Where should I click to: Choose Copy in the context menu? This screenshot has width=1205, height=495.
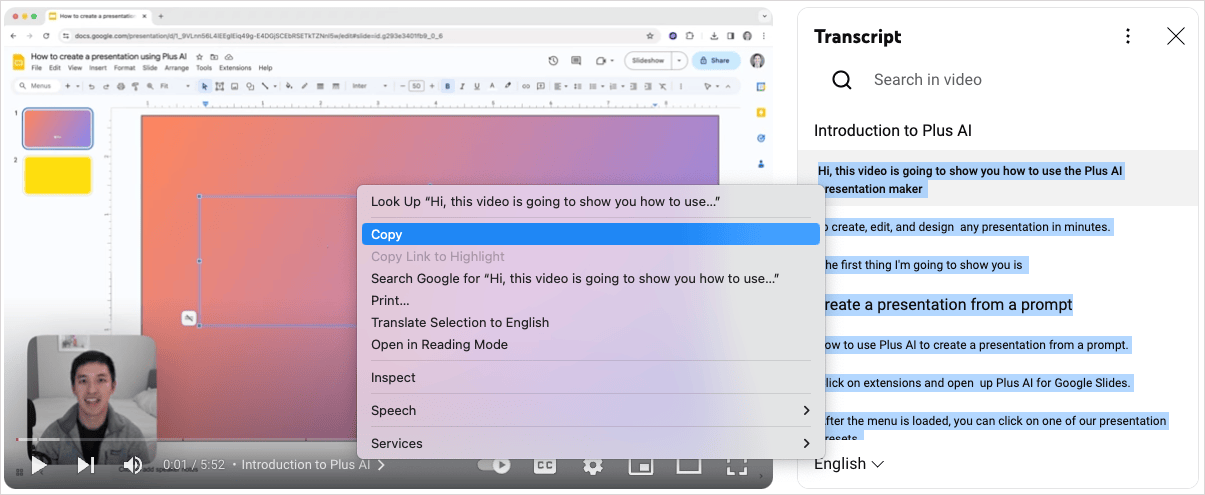click(x=590, y=234)
